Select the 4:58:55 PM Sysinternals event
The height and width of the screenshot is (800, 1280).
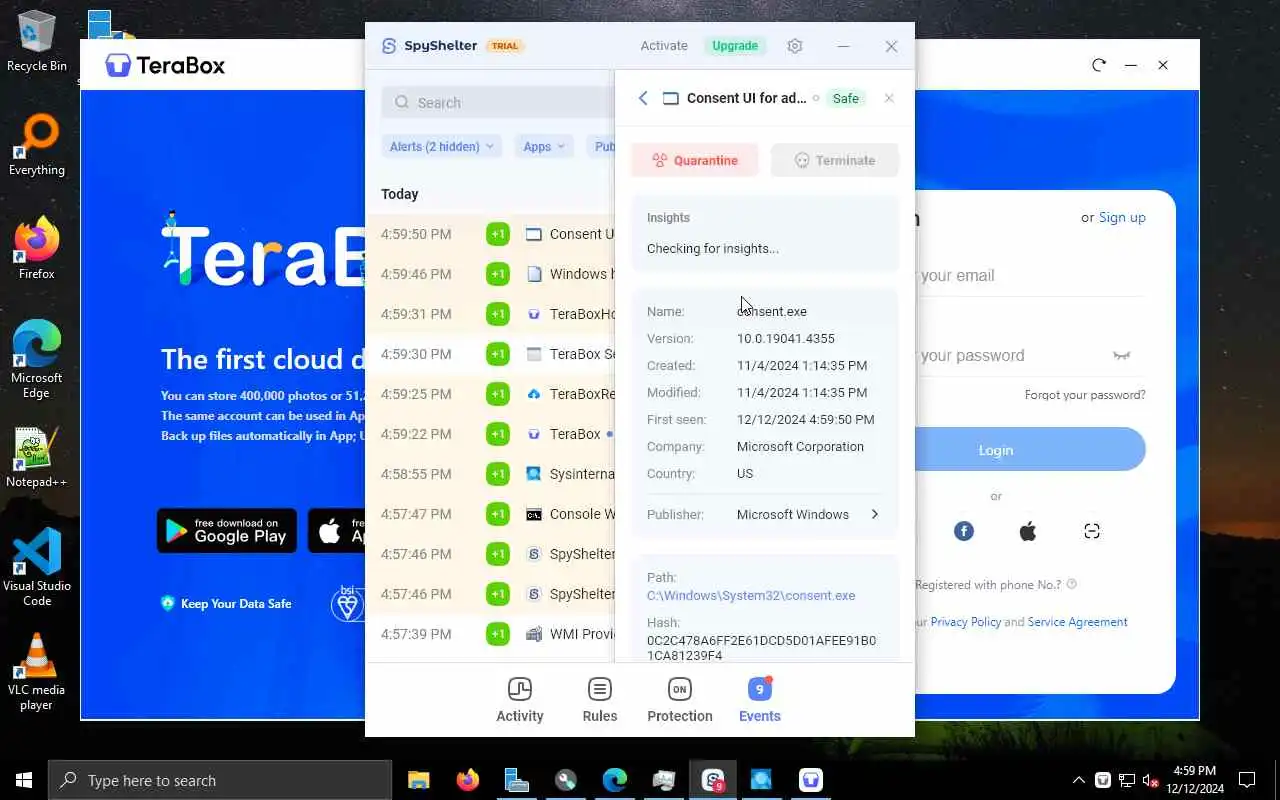[x=490, y=474]
